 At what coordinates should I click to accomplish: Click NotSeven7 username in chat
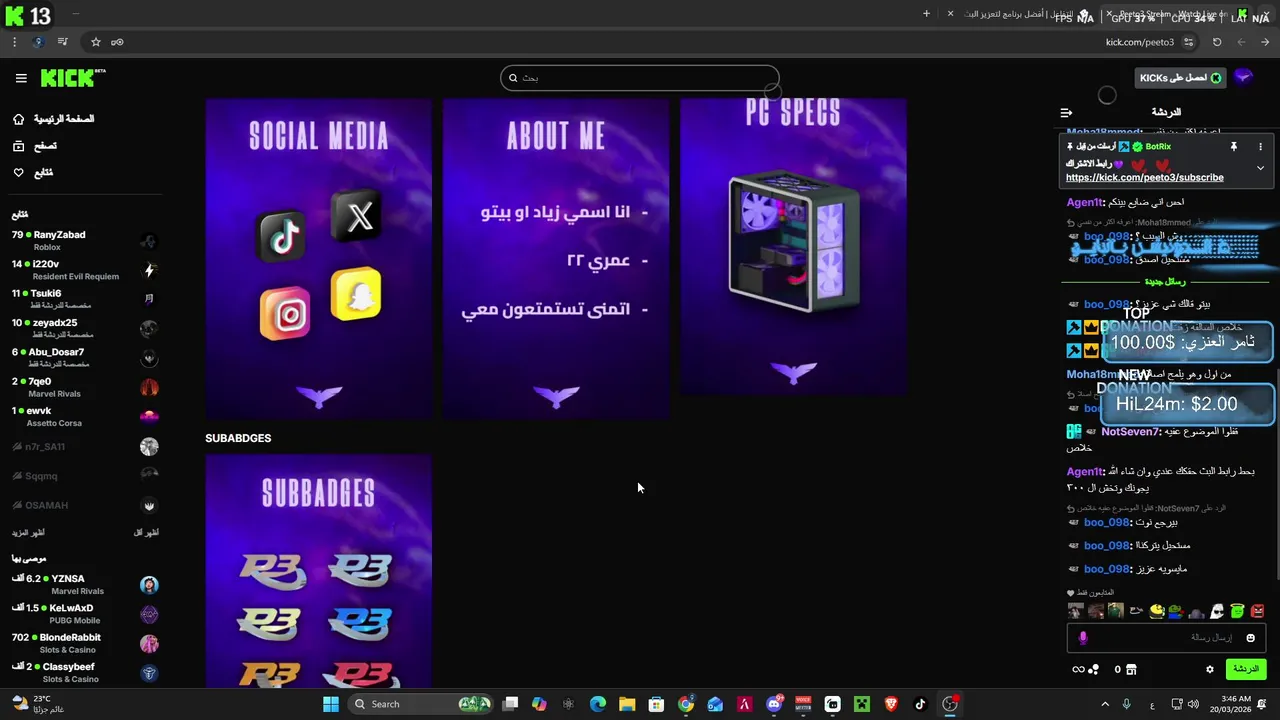[1131, 432]
